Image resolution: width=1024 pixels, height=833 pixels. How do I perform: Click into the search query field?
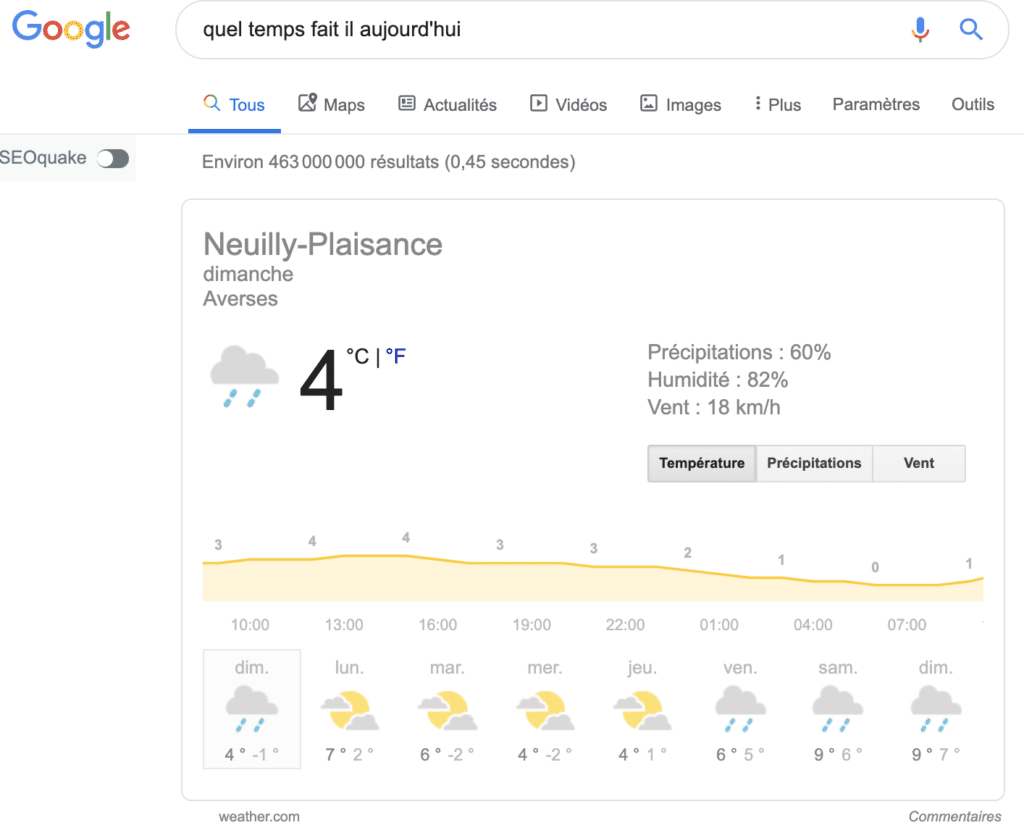(540, 29)
